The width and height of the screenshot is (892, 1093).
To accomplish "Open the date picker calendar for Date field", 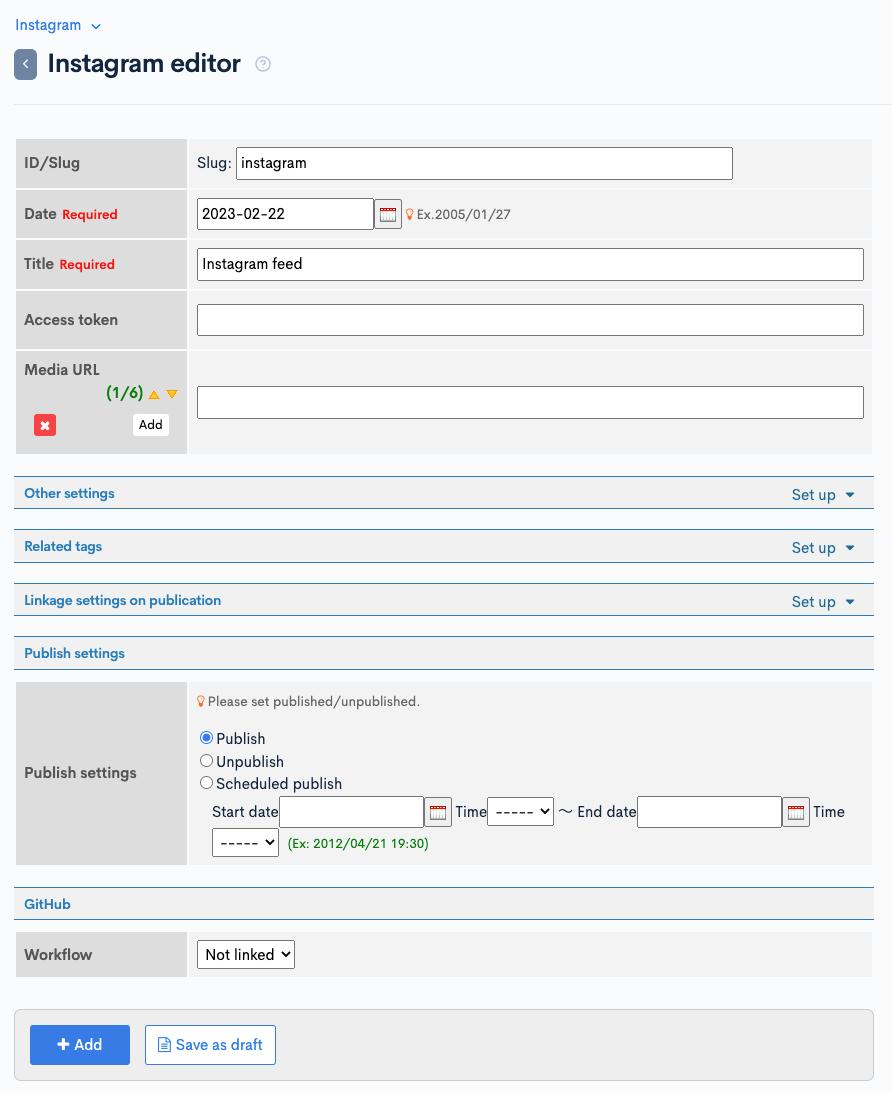I will [x=388, y=213].
